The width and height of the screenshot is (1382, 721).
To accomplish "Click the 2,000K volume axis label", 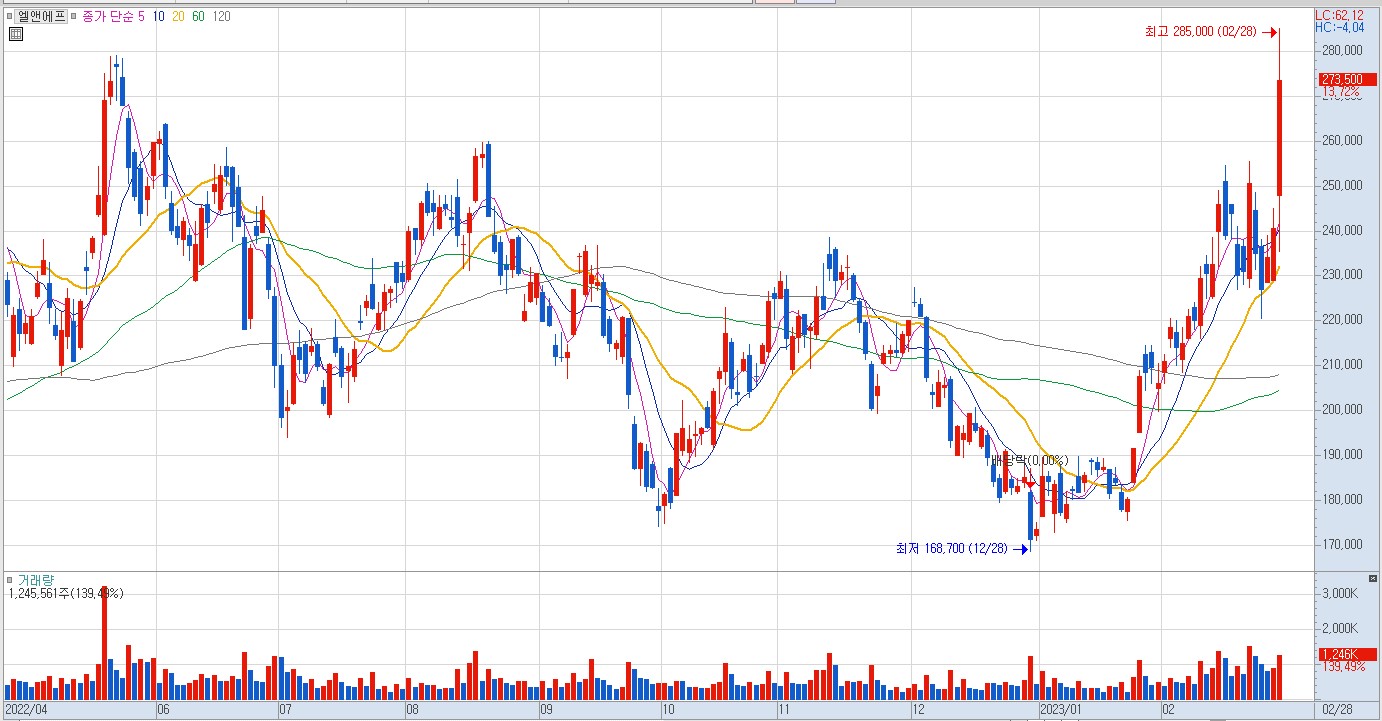I will point(1338,628).
